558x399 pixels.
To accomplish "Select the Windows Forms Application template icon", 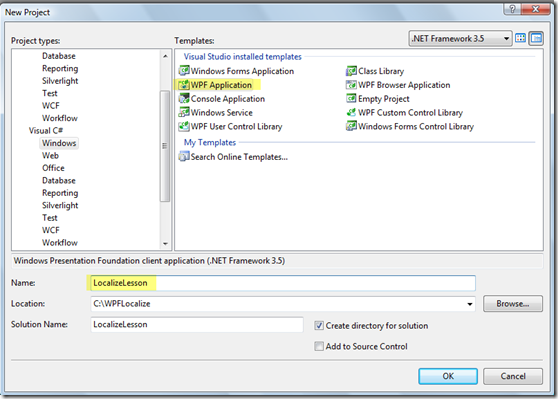I will tap(184, 71).
